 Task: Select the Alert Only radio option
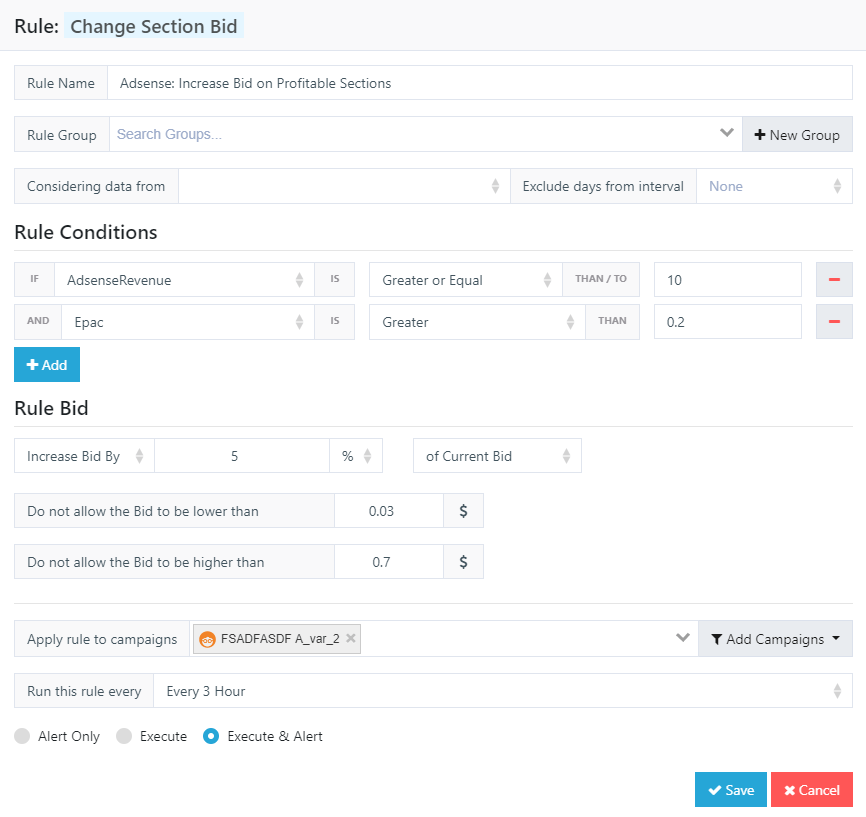click(x=22, y=736)
